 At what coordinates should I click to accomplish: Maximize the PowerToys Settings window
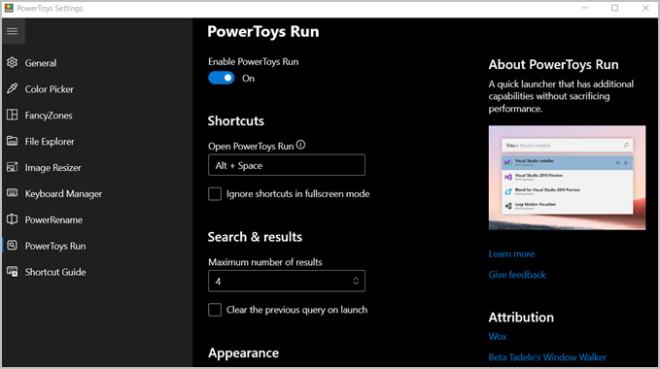[x=615, y=8]
